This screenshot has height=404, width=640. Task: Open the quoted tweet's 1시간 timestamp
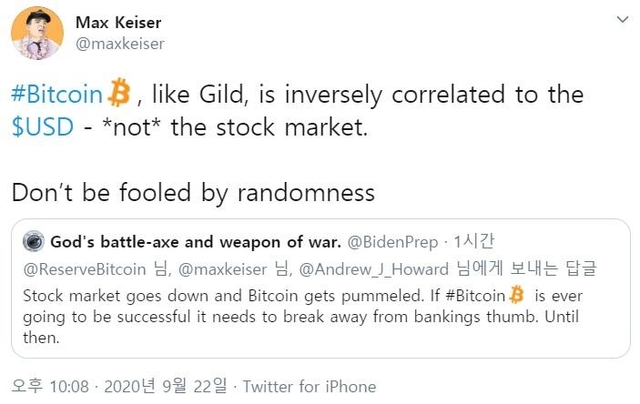(473, 242)
